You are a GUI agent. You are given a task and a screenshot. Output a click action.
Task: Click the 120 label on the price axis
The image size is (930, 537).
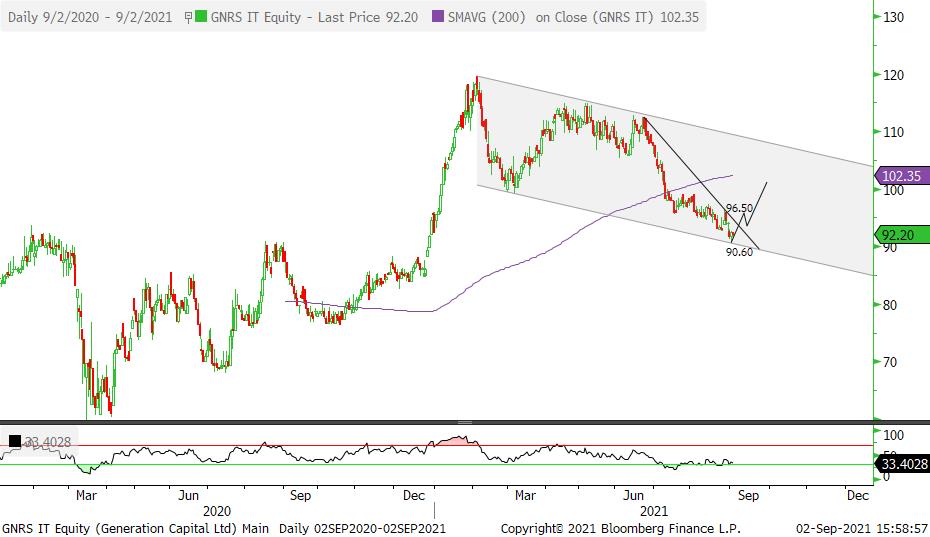[893, 75]
